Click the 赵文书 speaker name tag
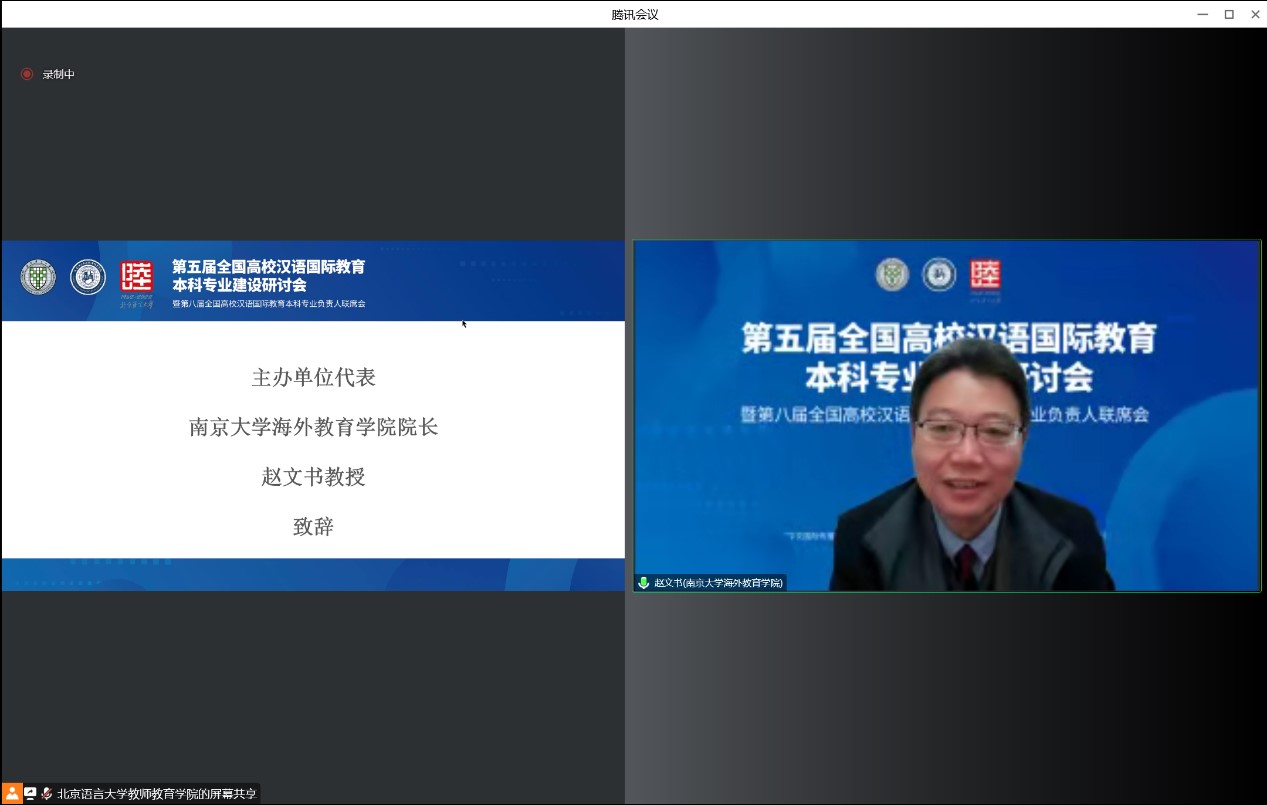This screenshot has width=1267, height=805. coord(718,582)
